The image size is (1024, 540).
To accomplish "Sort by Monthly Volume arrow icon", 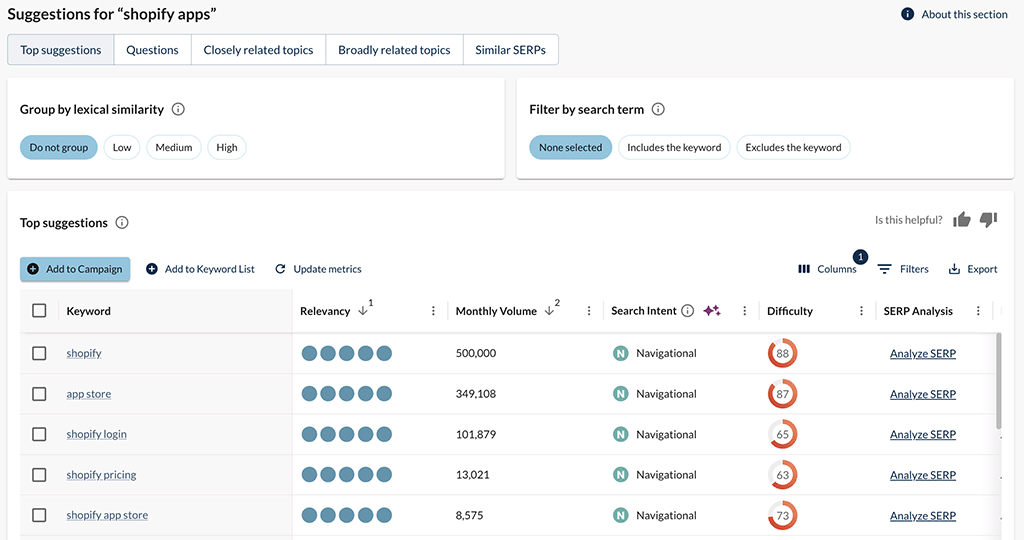I will click(x=549, y=311).
